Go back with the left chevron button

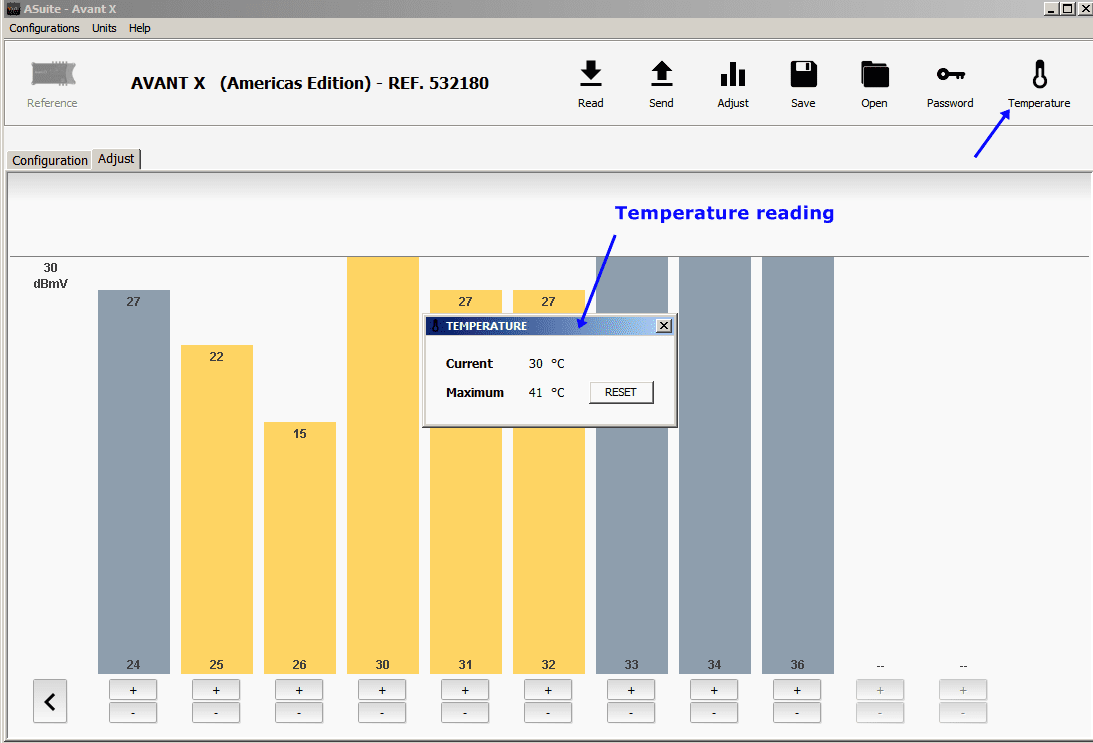click(50, 701)
